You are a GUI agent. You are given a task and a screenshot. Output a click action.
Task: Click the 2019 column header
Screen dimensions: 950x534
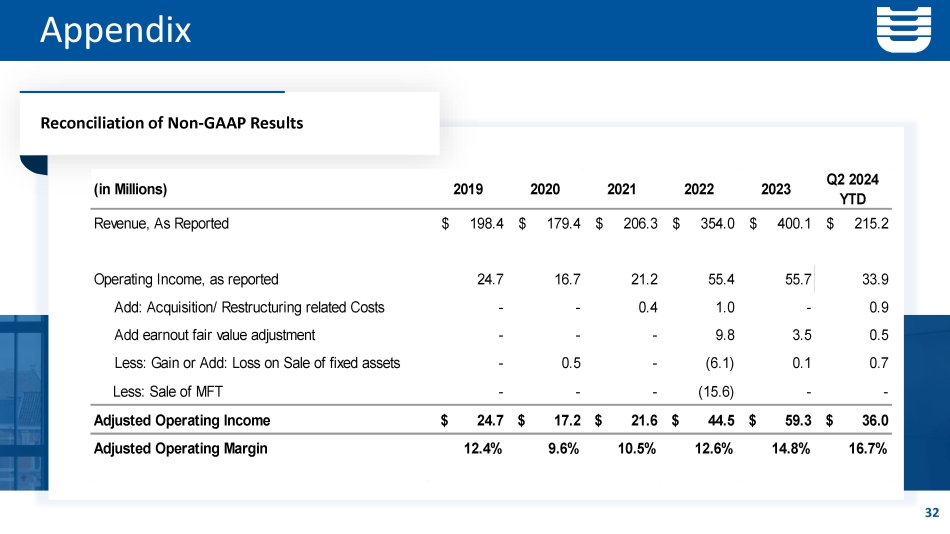coord(469,189)
